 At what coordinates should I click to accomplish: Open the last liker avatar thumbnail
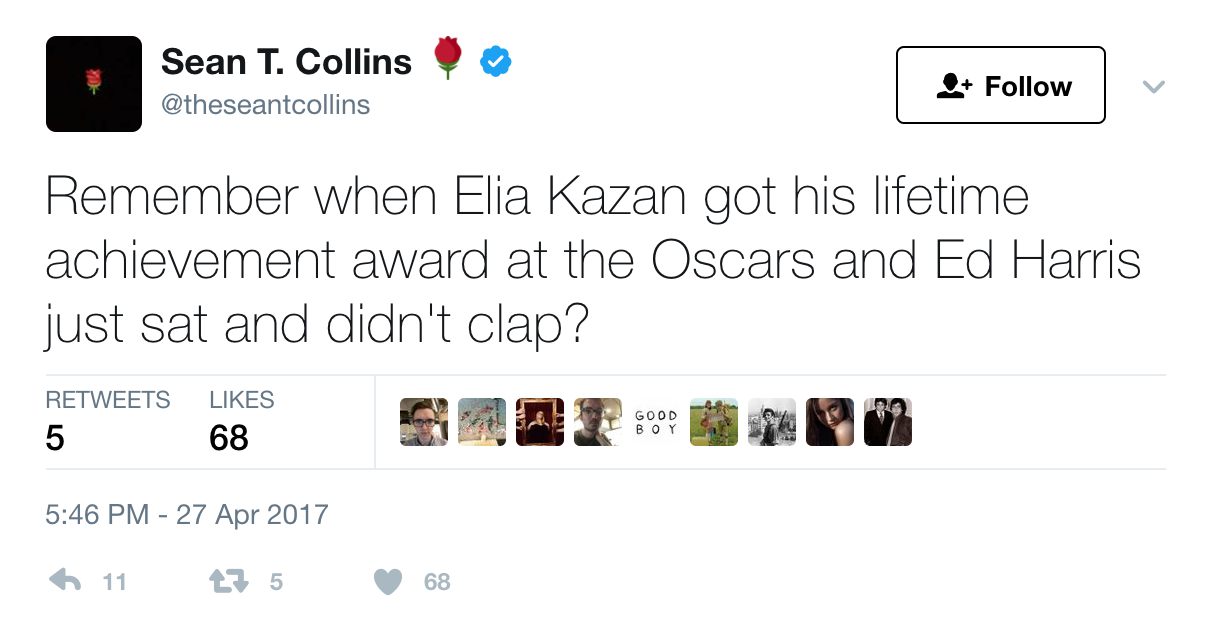pyautogui.click(x=888, y=422)
